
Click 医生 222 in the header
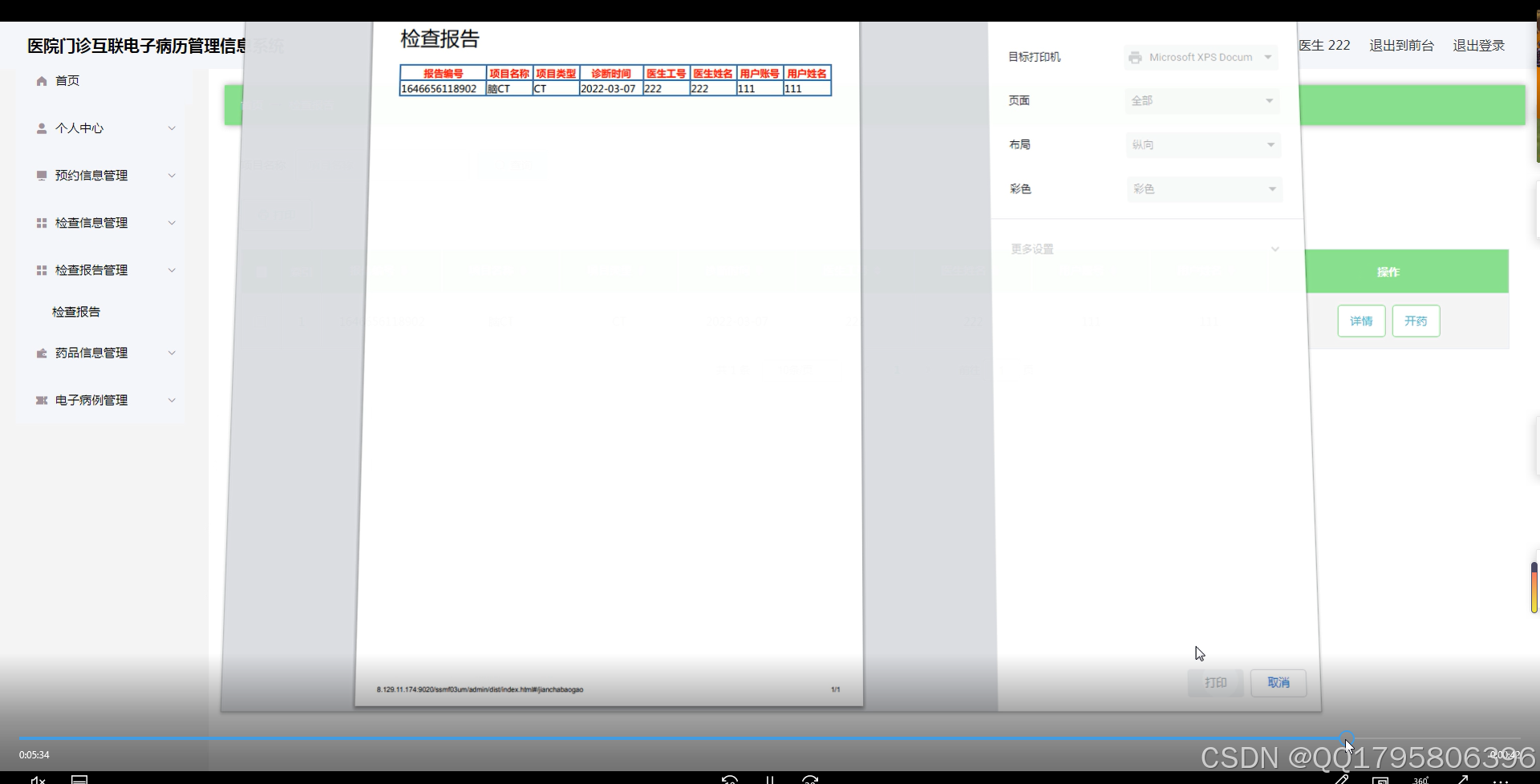click(x=1324, y=46)
